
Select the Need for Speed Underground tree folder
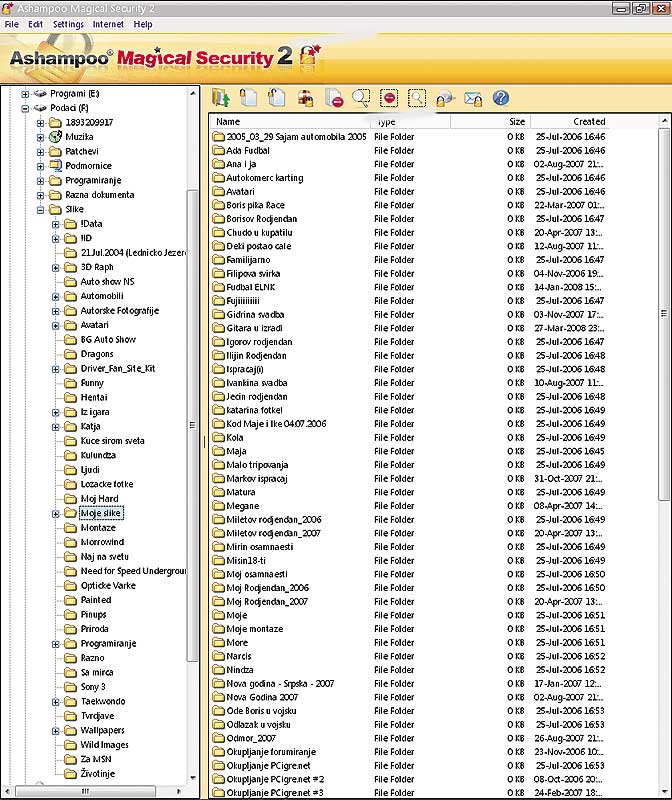(133, 571)
